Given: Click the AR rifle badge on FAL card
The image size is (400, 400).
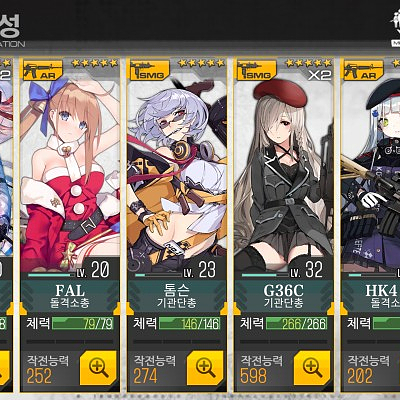Looking at the screenshot, I should (x=43, y=70).
